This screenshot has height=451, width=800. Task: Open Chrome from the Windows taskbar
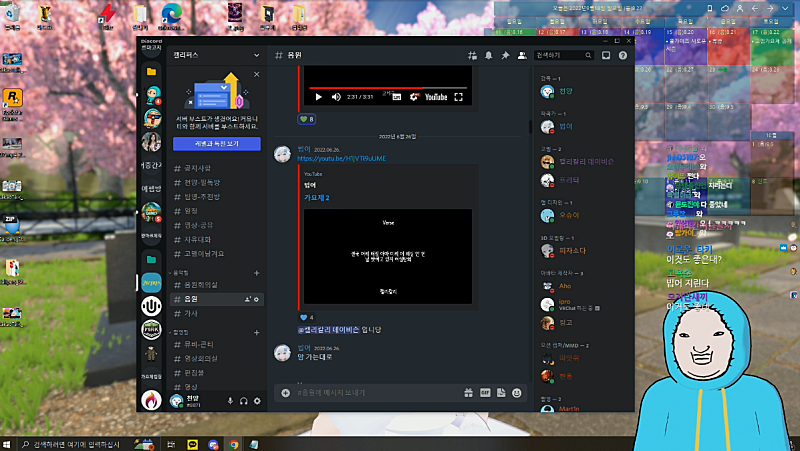coord(234,444)
